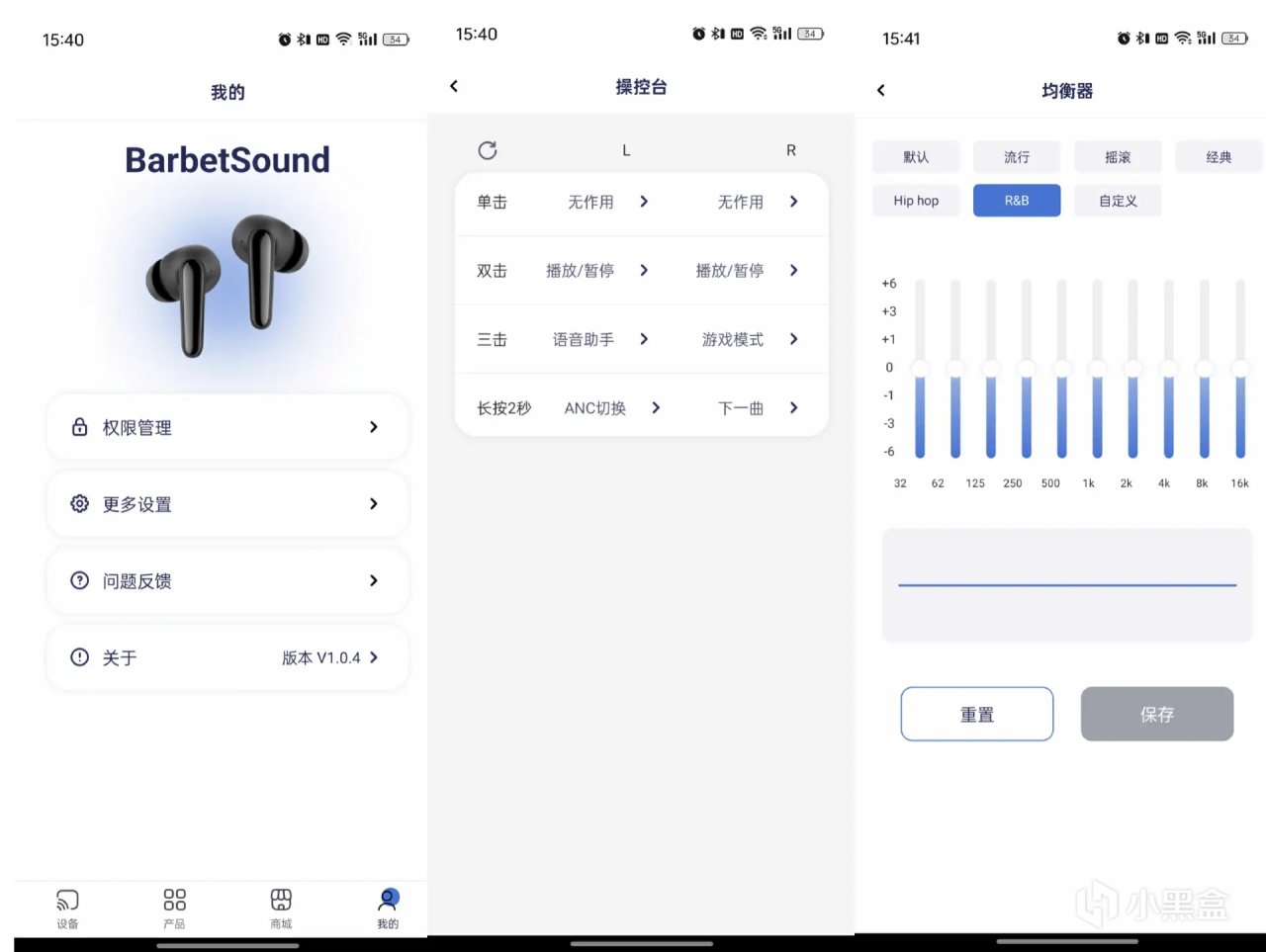1266x952 pixels.
Task: Click the 重置 reset button
Action: (977, 714)
